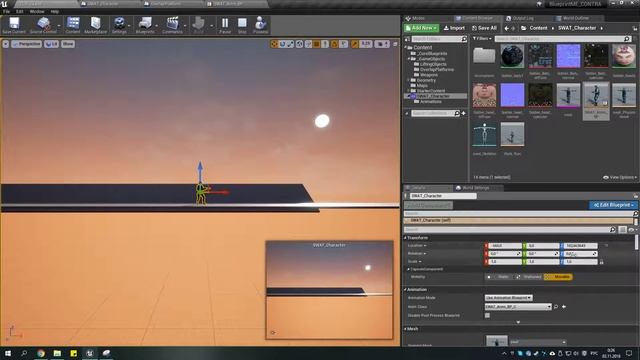Go back in Content Browser history

[x=507, y=28]
